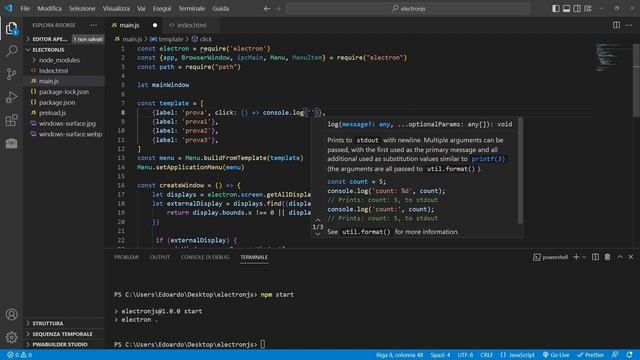Open the Esegui menu
The width and height of the screenshot is (640, 360).
[x=162, y=8]
